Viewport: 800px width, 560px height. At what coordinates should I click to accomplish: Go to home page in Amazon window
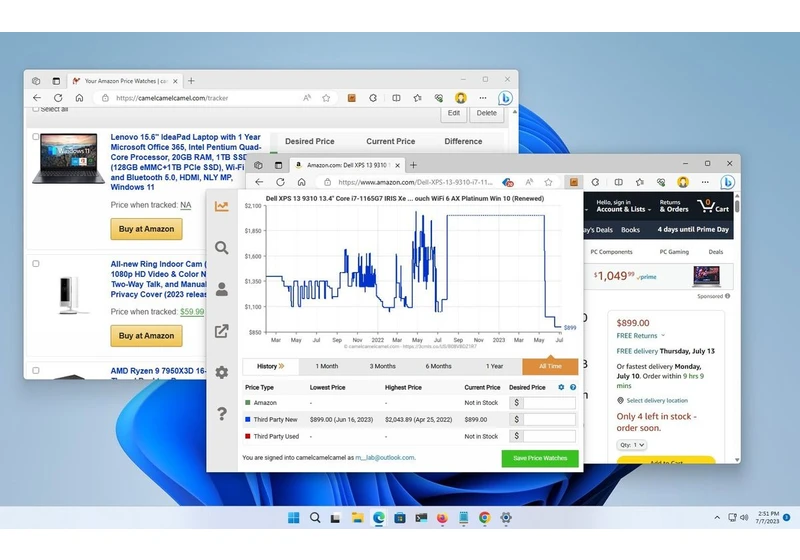tap(302, 182)
